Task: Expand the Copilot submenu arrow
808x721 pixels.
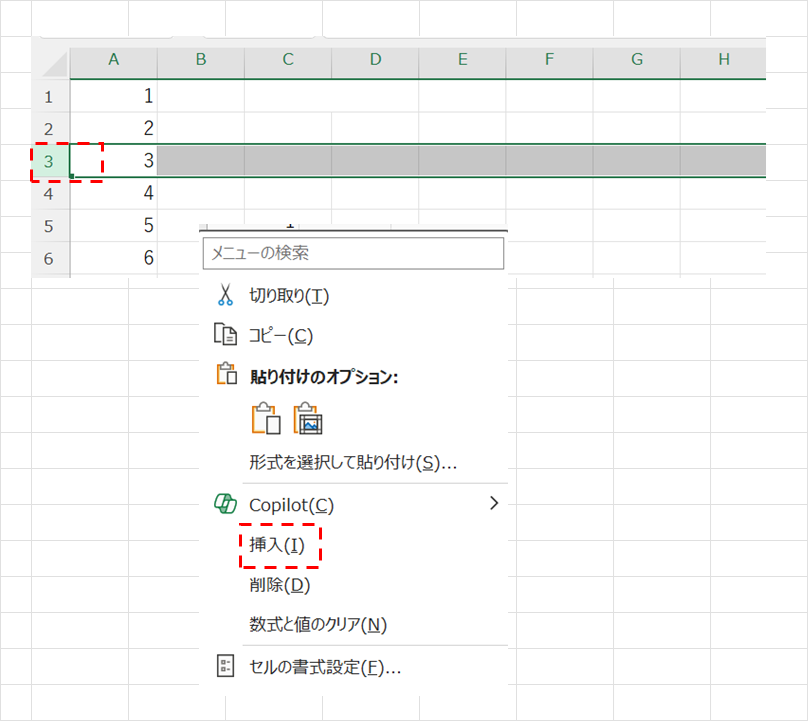Action: (x=492, y=504)
